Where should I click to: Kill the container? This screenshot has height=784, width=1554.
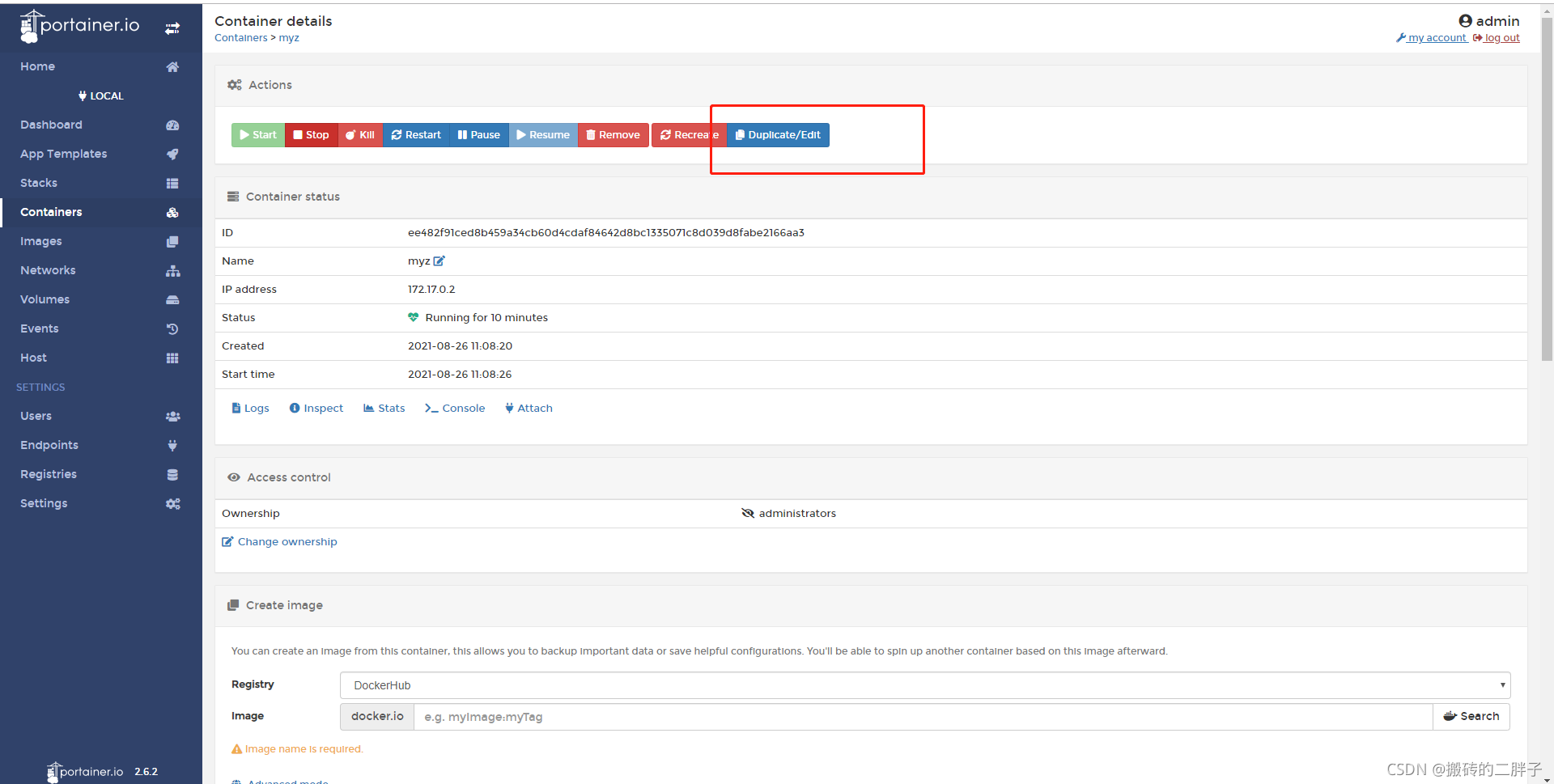(x=360, y=135)
